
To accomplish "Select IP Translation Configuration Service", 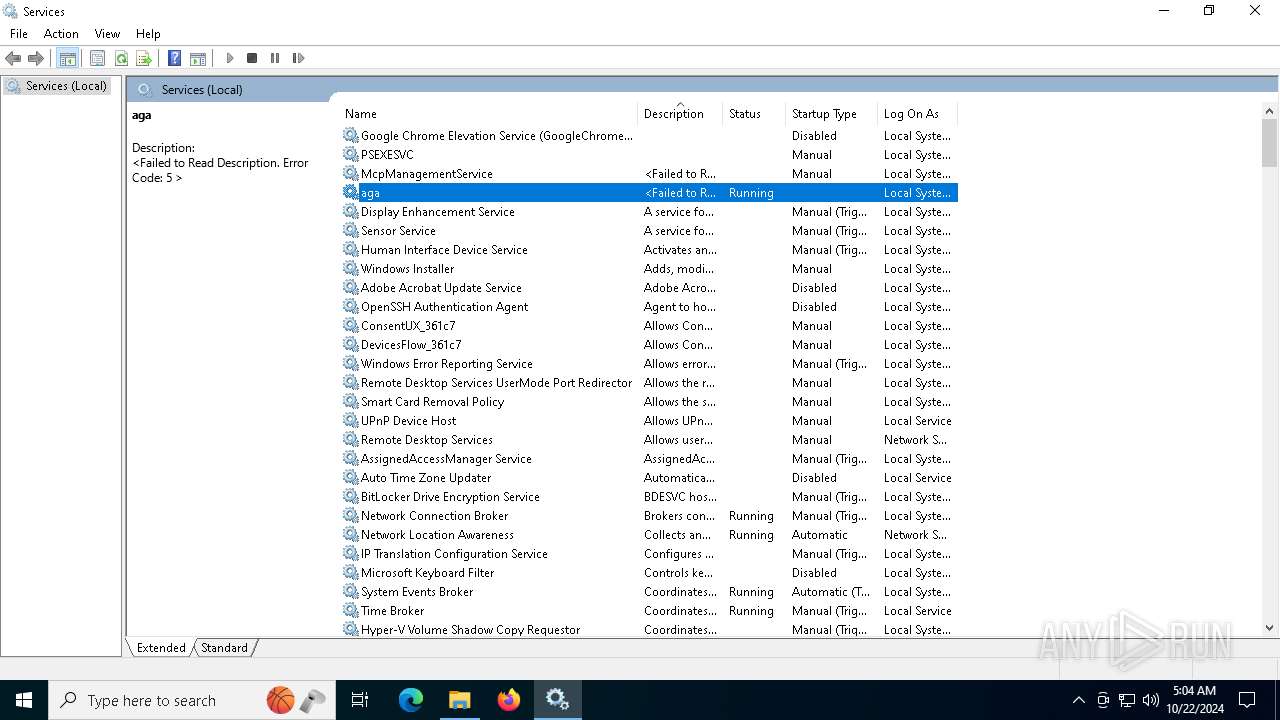I will click(x=649, y=554).
